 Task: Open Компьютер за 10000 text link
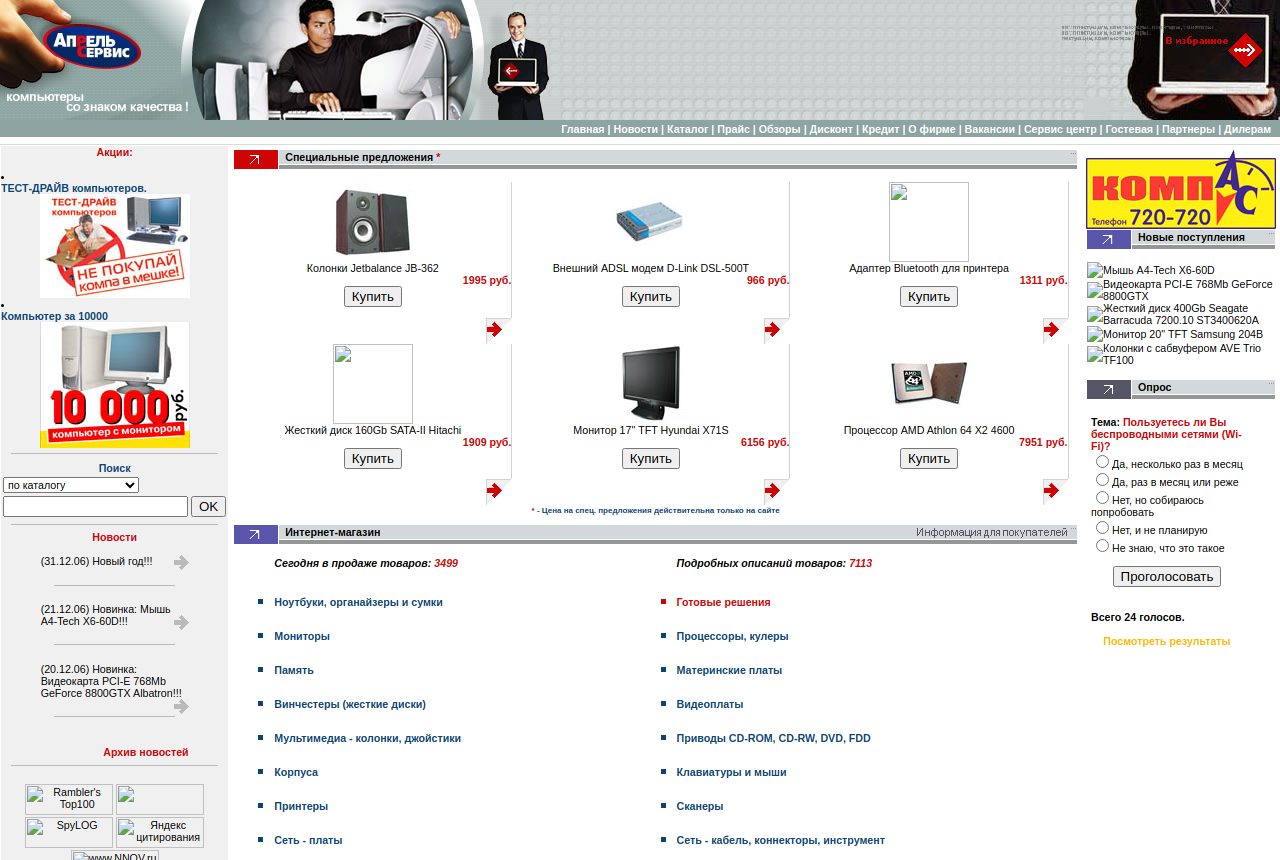pos(54,316)
